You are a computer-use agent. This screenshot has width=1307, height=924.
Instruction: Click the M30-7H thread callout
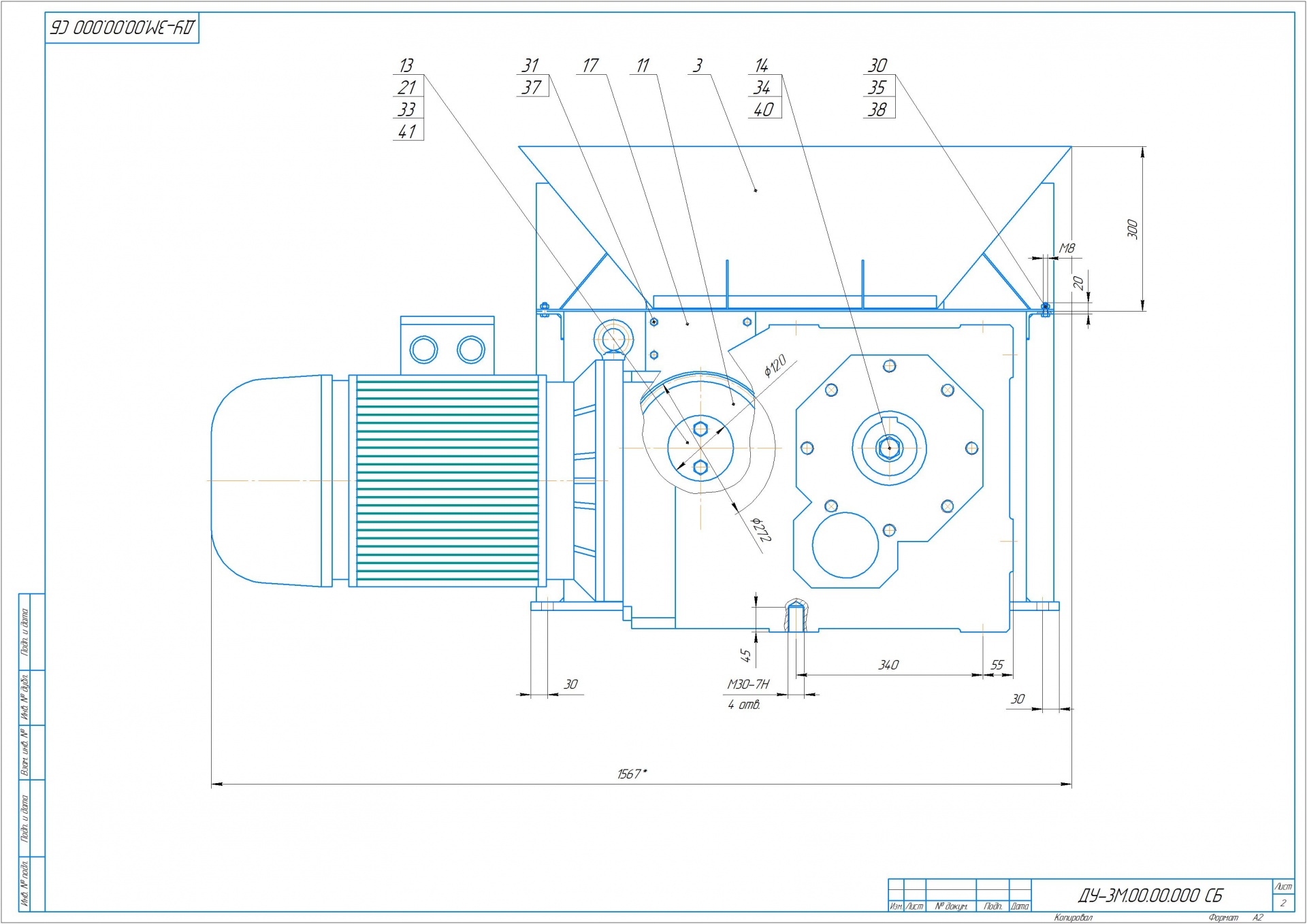tap(748, 684)
